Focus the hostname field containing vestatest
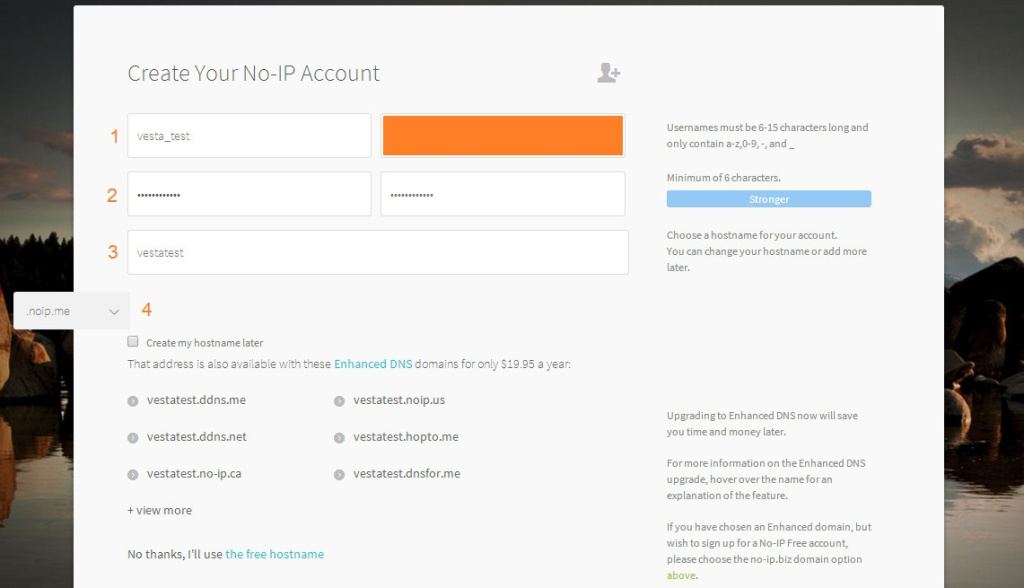1024x588 pixels. pyautogui.click(x=378, y=252)
